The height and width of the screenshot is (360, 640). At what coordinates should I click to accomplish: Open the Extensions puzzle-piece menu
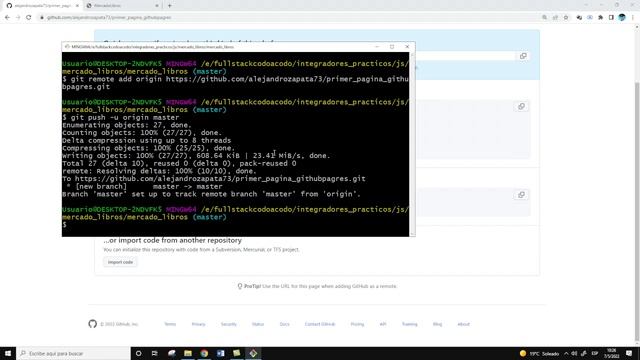[x=600, y=18]
